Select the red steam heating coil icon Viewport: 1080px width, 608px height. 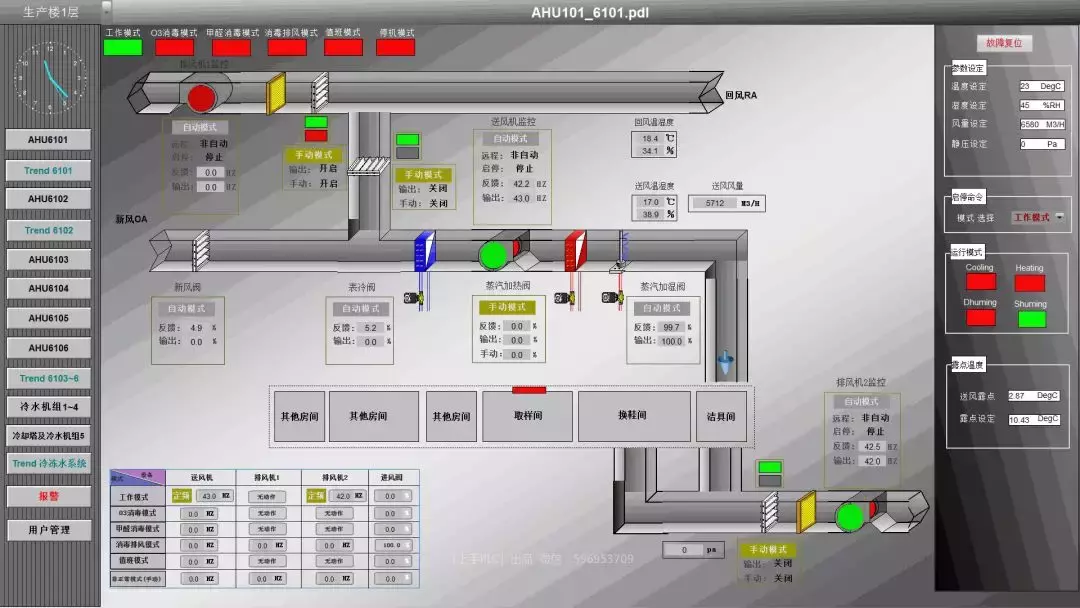(x=575, y=251)
